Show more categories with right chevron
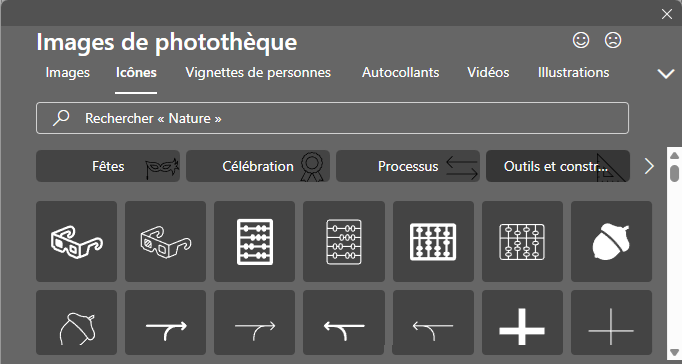The height and width of the screenshot is (364, 682). [x=649, y=166]
